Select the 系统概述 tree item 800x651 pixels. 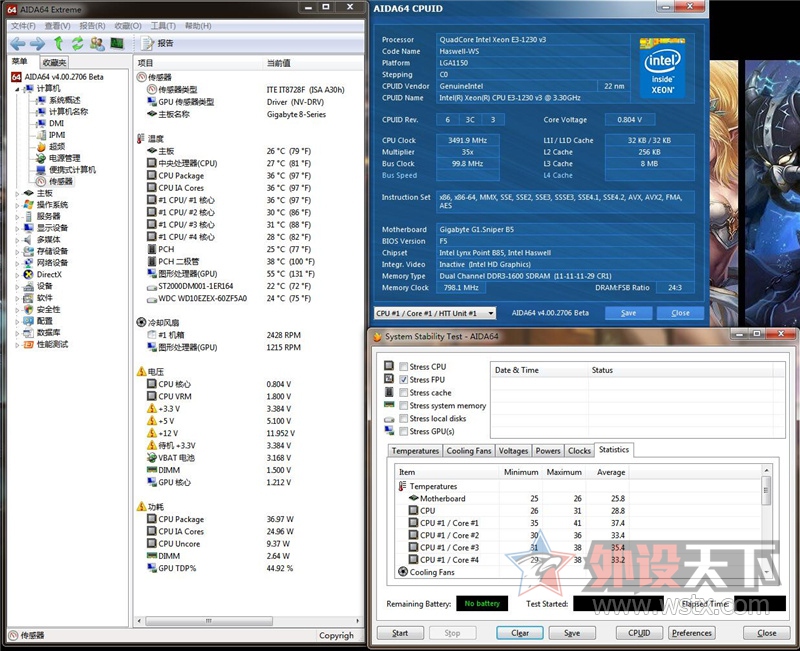(64, 100)
